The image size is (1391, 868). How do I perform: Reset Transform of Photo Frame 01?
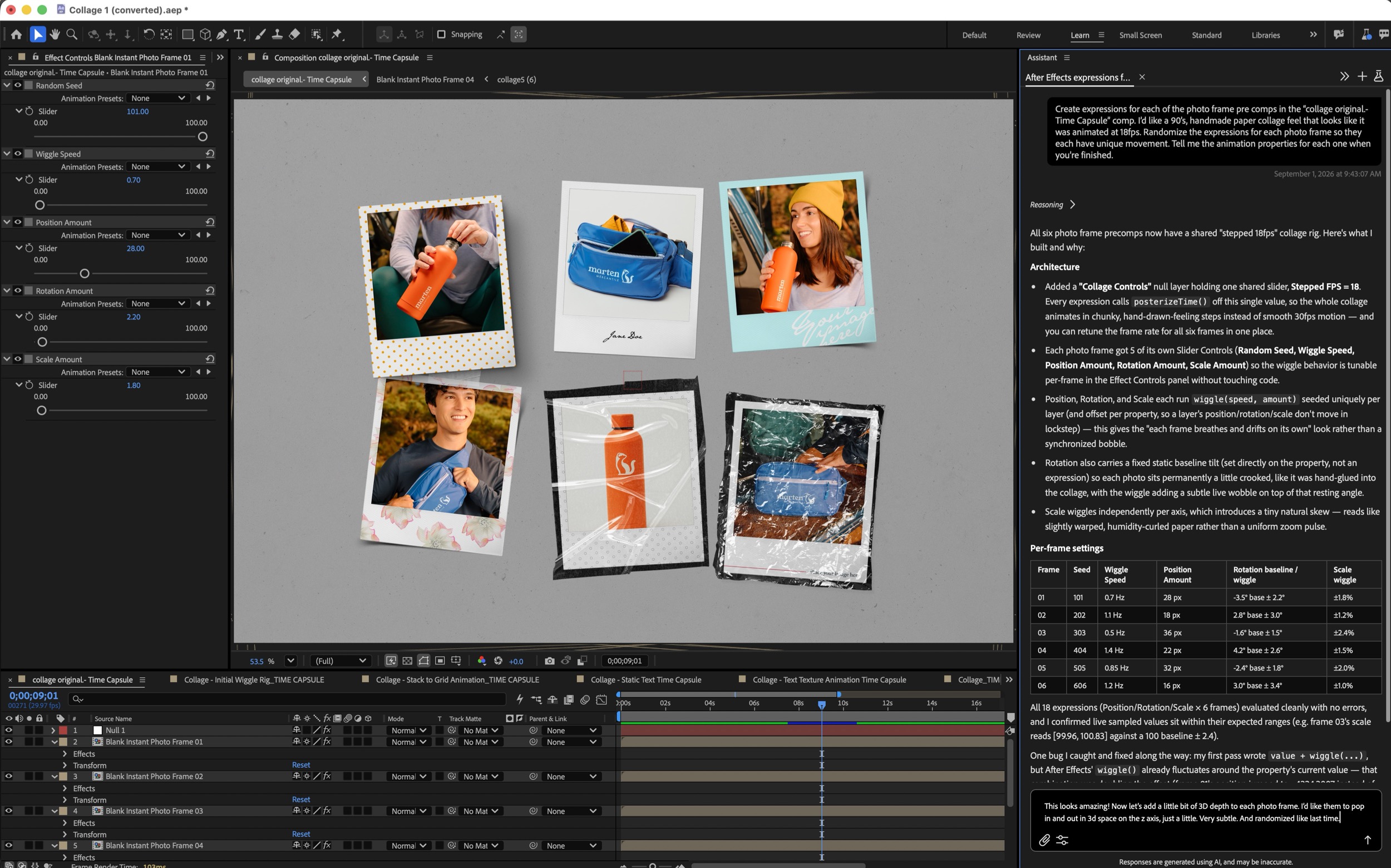pos(301,765)
